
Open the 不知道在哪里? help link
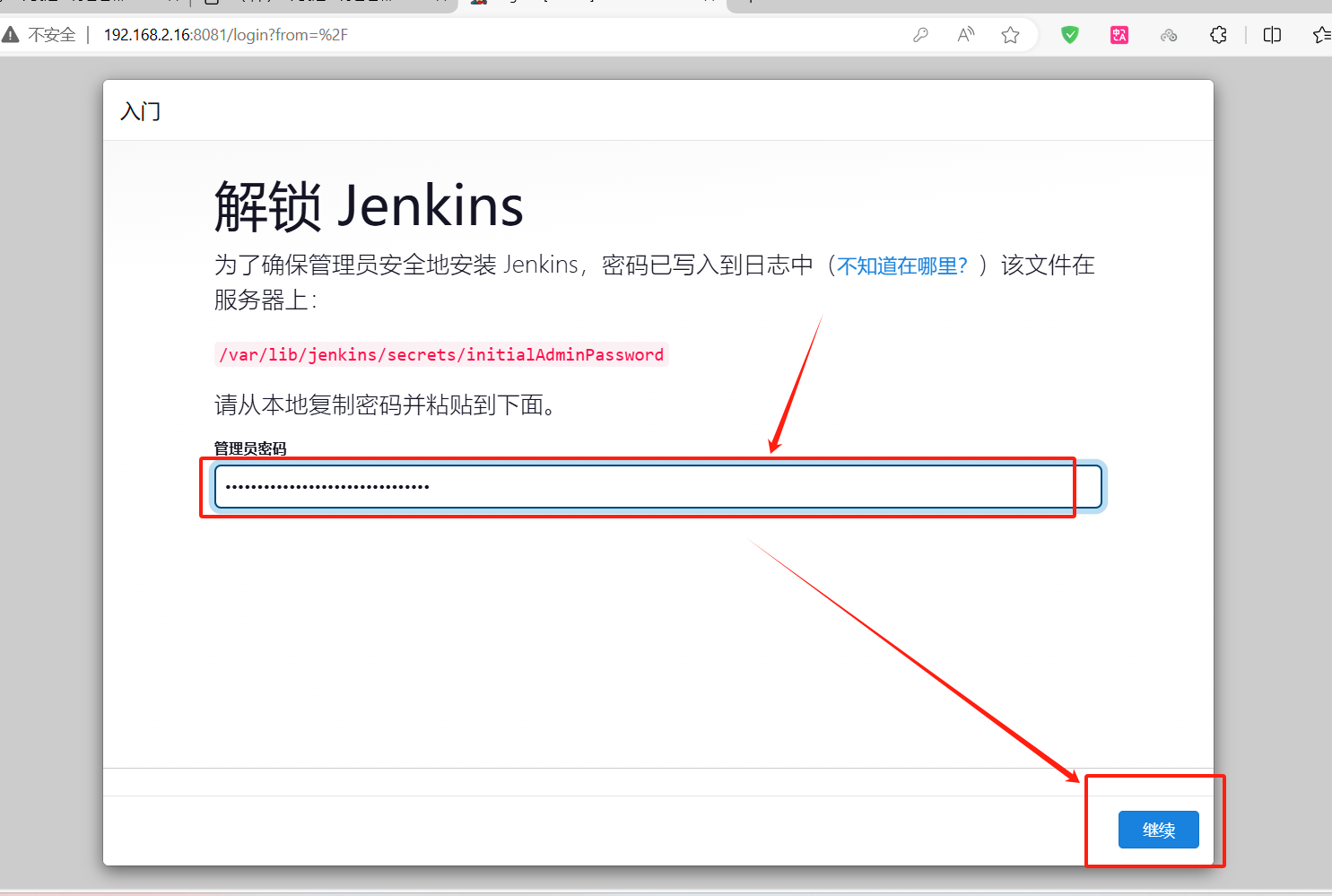pyautogui.click(x=902, y=265)
